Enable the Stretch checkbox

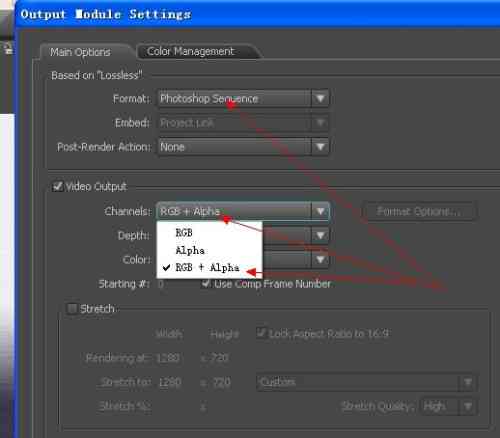[x=72, y=308]
